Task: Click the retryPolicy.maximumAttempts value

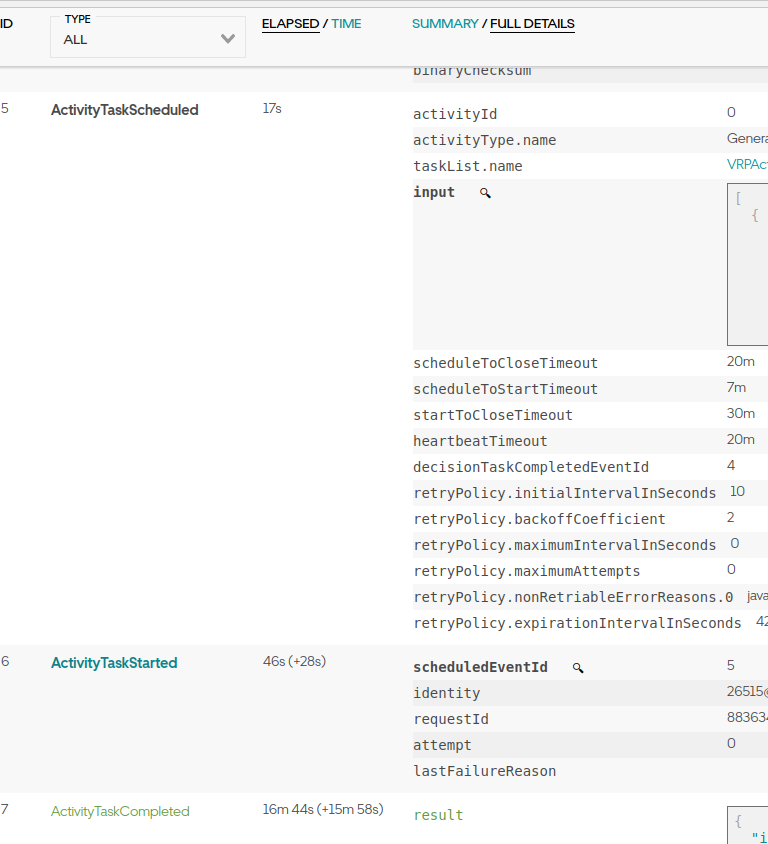Action: (x=731, y=569)
